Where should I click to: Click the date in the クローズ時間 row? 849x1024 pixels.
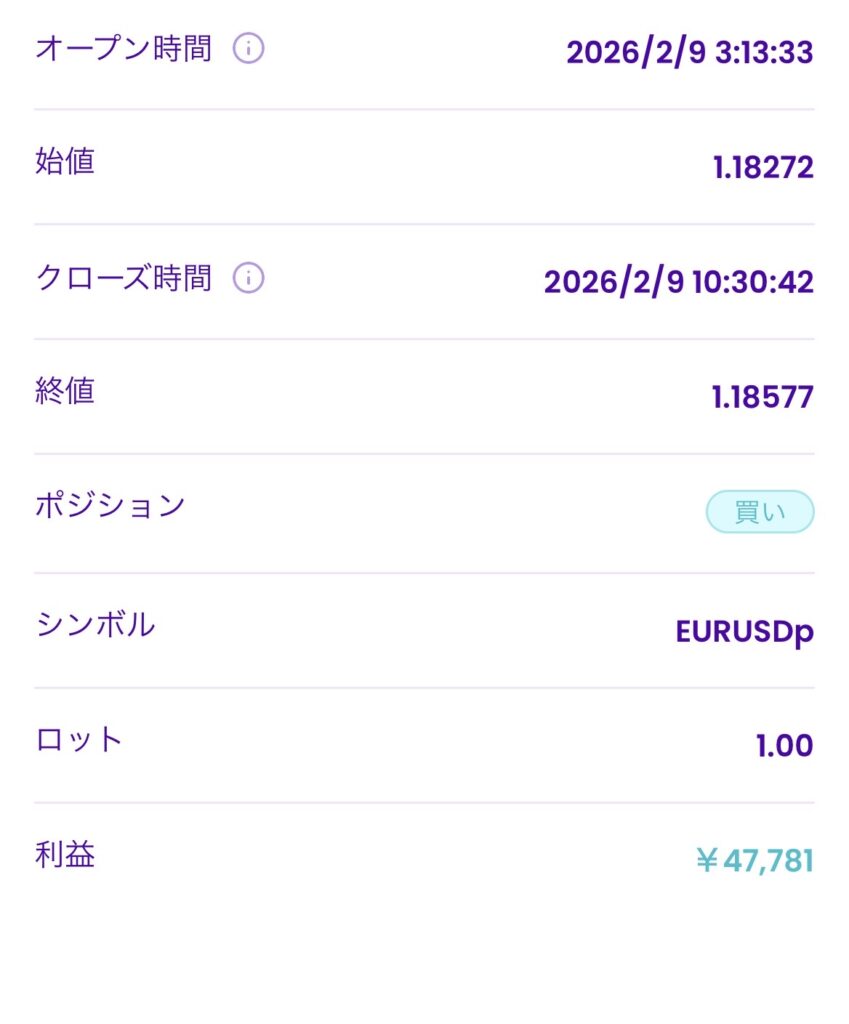click(x=613, y=282)
